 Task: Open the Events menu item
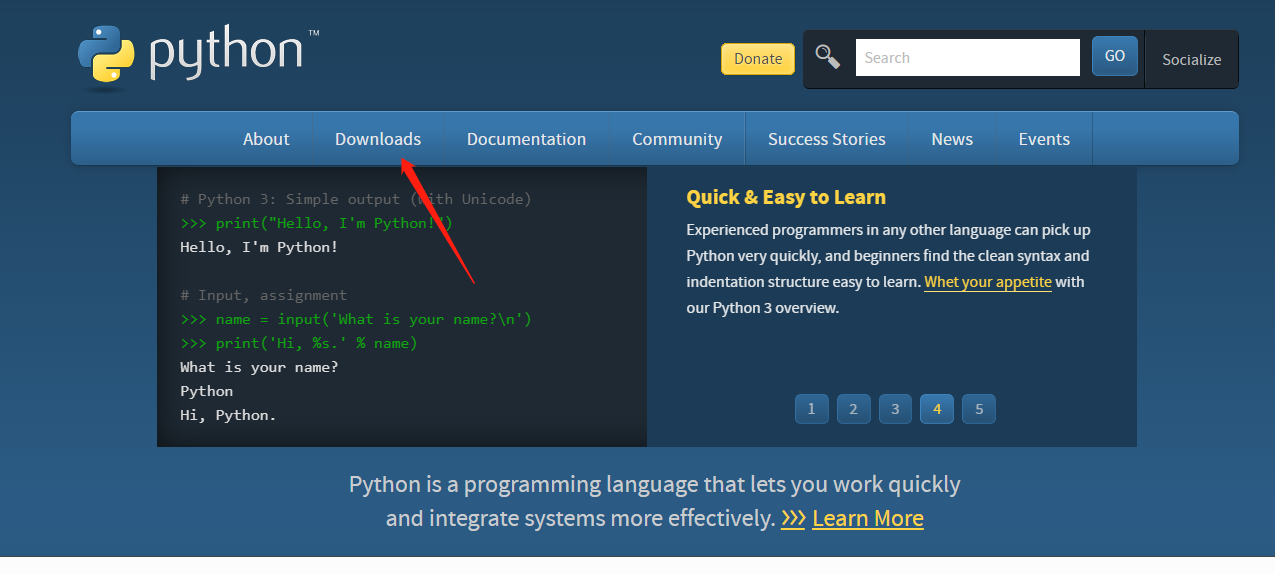[x=1044, y=139]
